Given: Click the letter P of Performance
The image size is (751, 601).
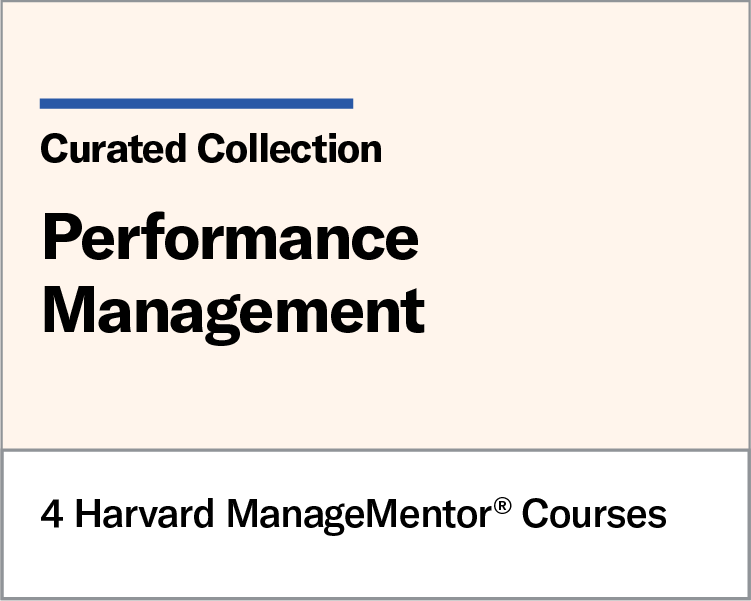Looking at the screenshot, I should [60, 237].
